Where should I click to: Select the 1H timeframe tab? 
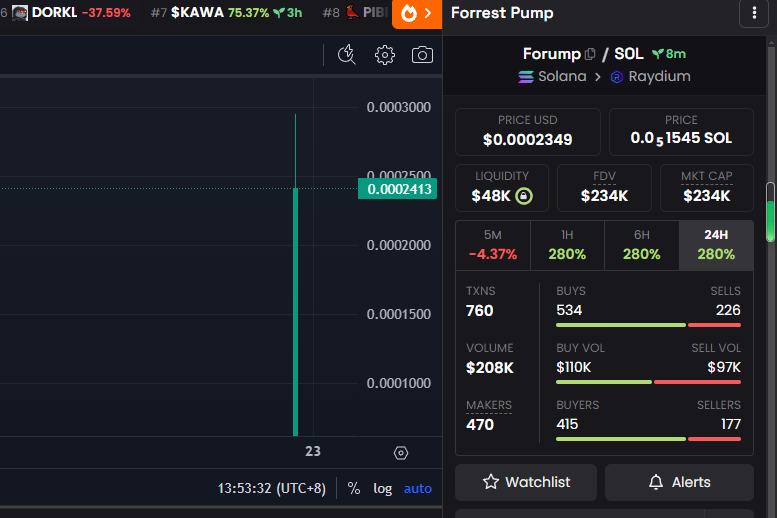tap(567, 245)
